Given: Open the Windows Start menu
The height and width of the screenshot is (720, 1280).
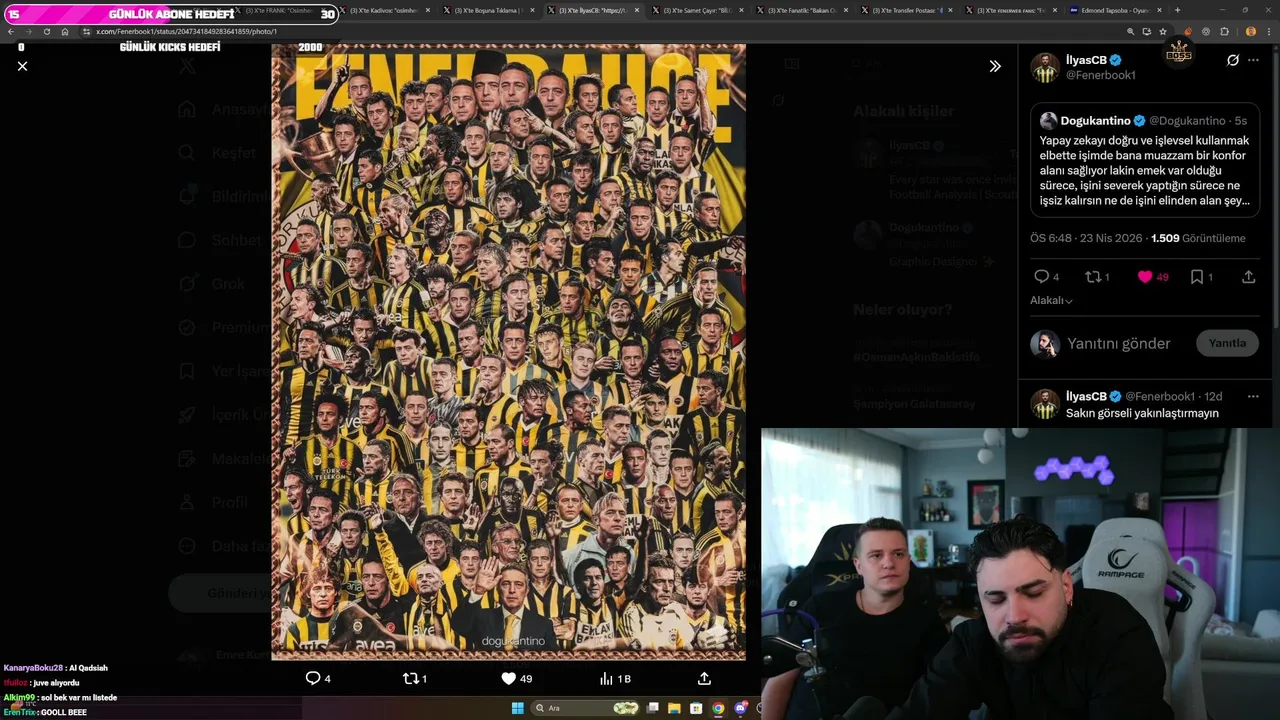Looking at the screenshot, I should [x=517, y=708].
